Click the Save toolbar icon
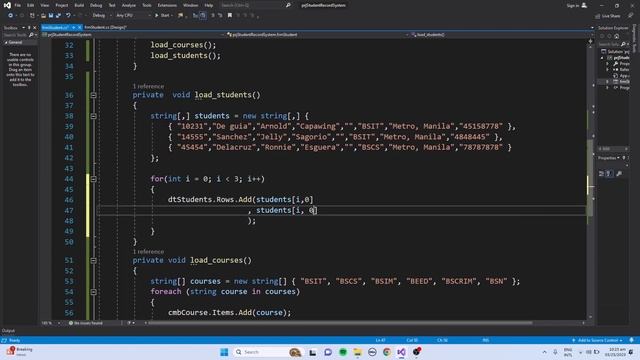640x360 pixels. [x=51, y=16]
